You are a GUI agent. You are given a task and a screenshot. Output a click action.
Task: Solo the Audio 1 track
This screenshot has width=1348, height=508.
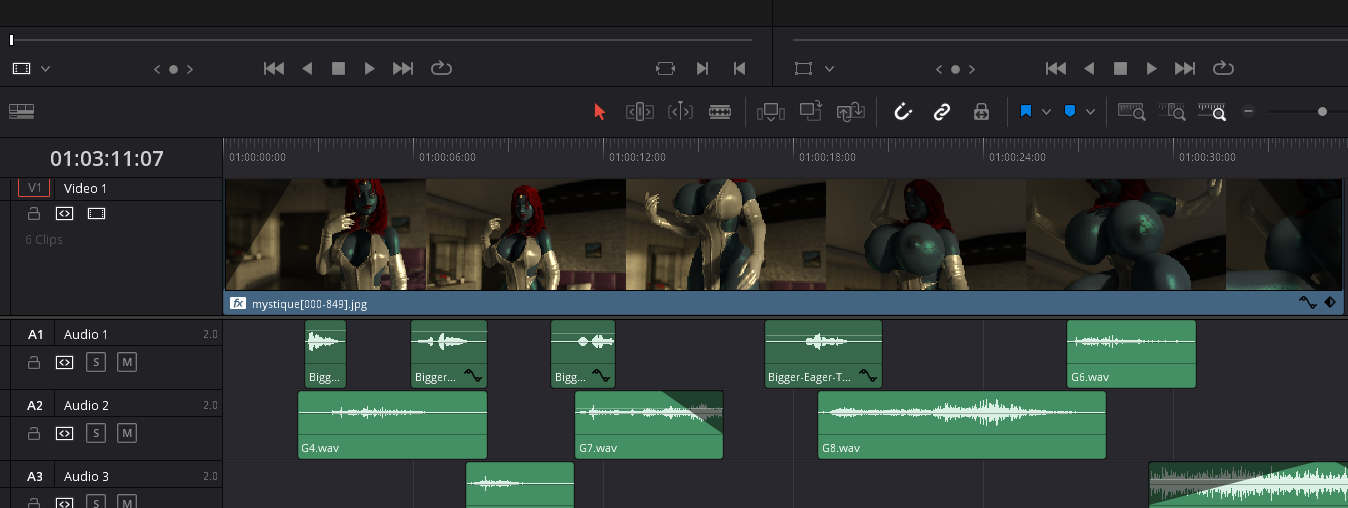[95, 362]
